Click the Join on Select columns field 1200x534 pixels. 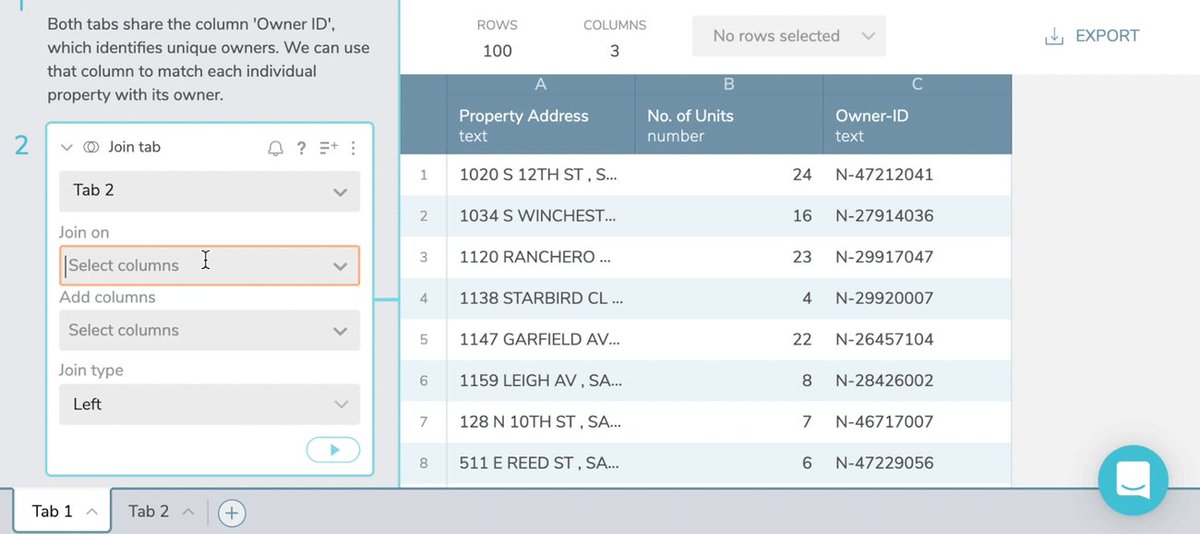click(210, 265)
